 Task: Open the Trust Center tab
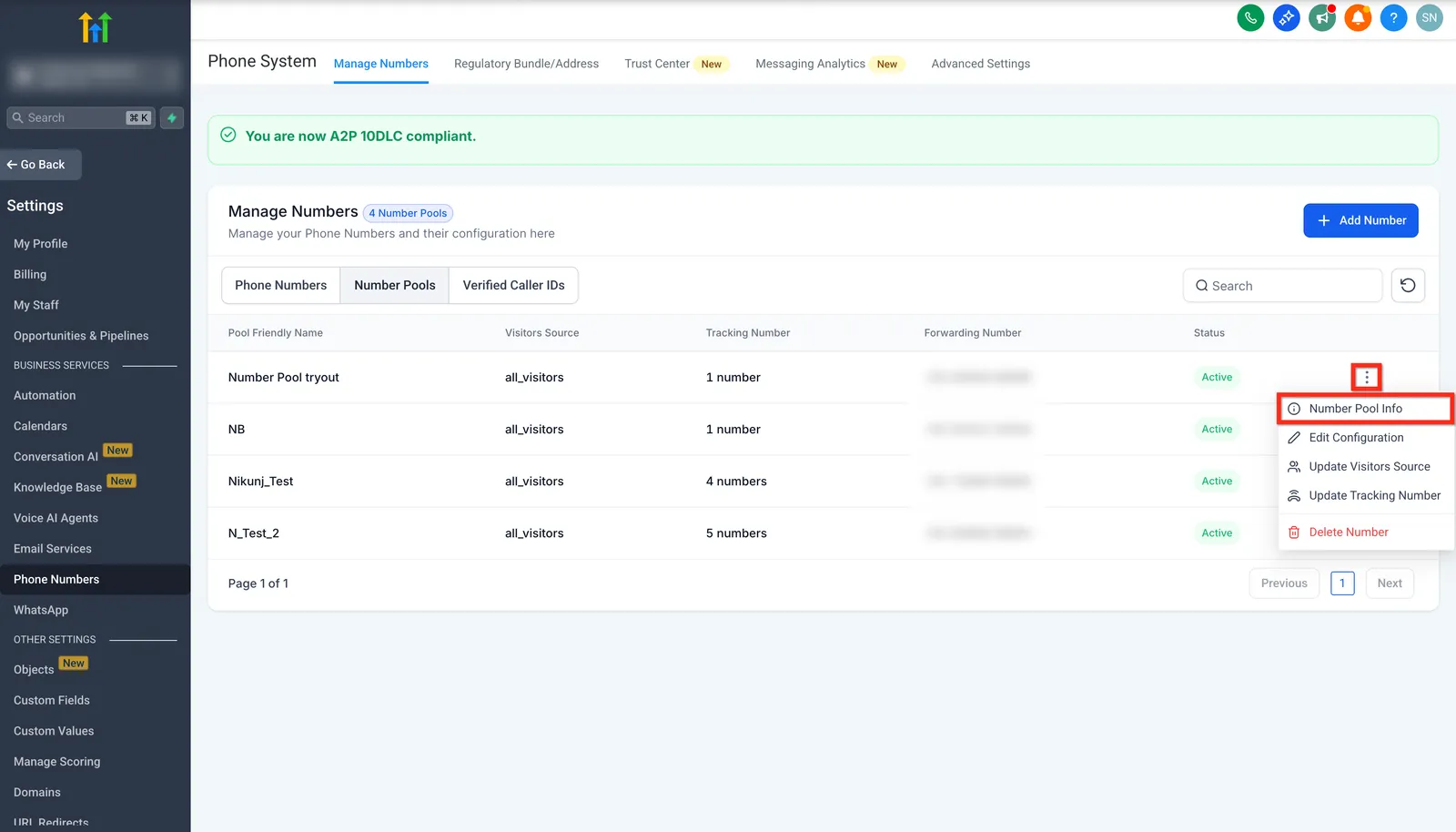pos(675,64)
